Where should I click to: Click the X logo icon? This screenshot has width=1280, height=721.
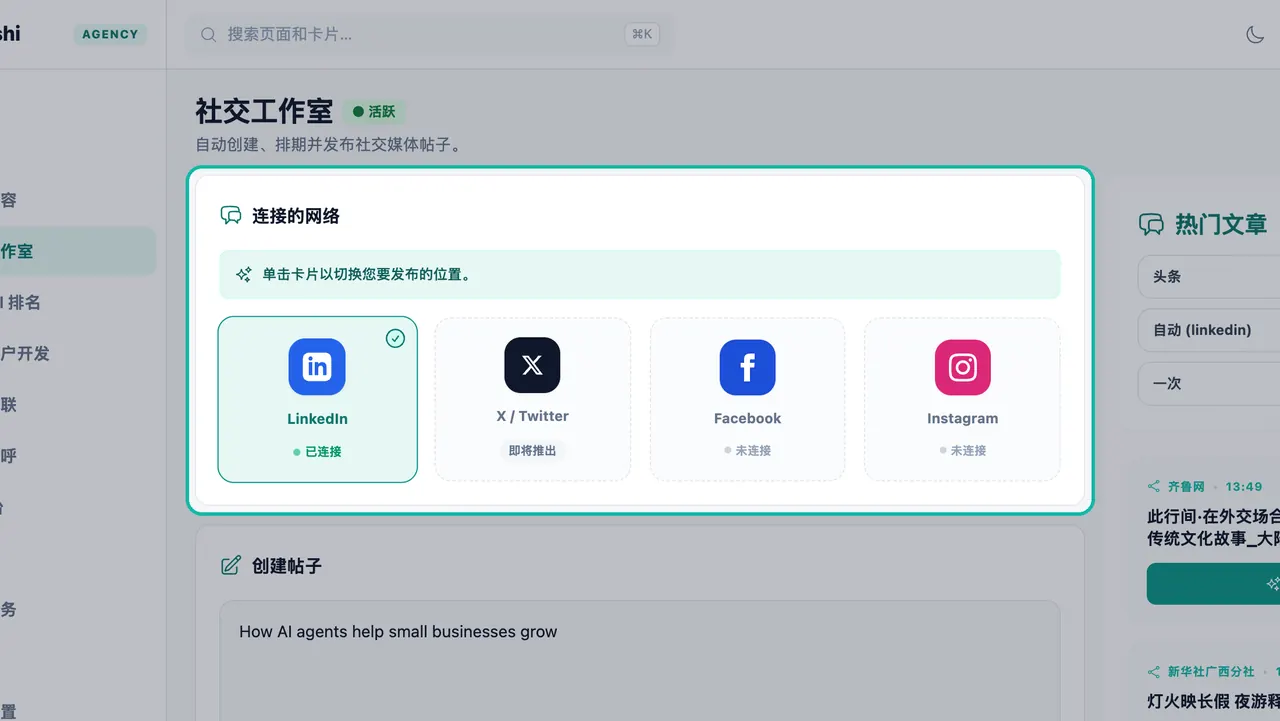click(532, 365)
